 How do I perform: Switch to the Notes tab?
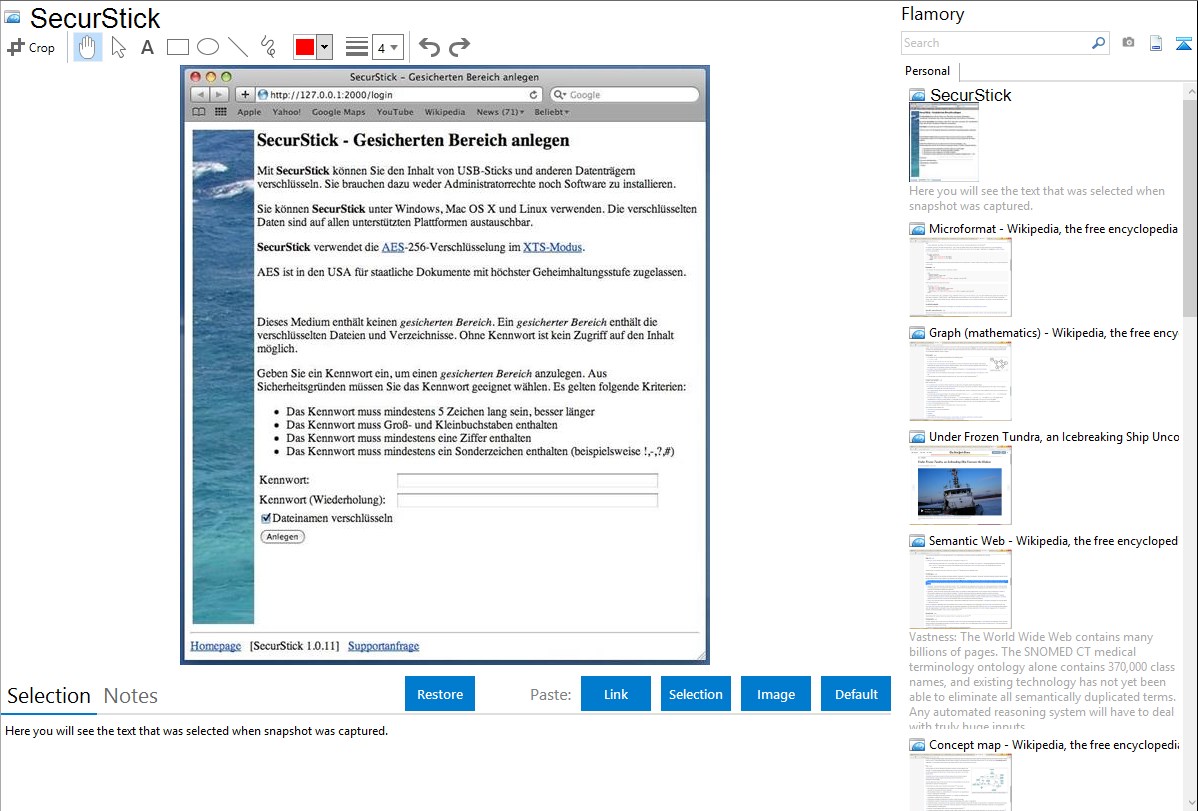[131, 696]
